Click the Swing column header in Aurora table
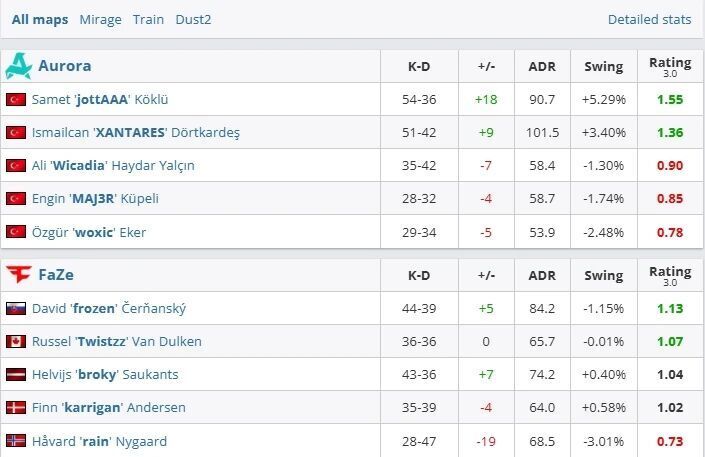Viewport: 705px width, 457px height. [x=603, y=66]
